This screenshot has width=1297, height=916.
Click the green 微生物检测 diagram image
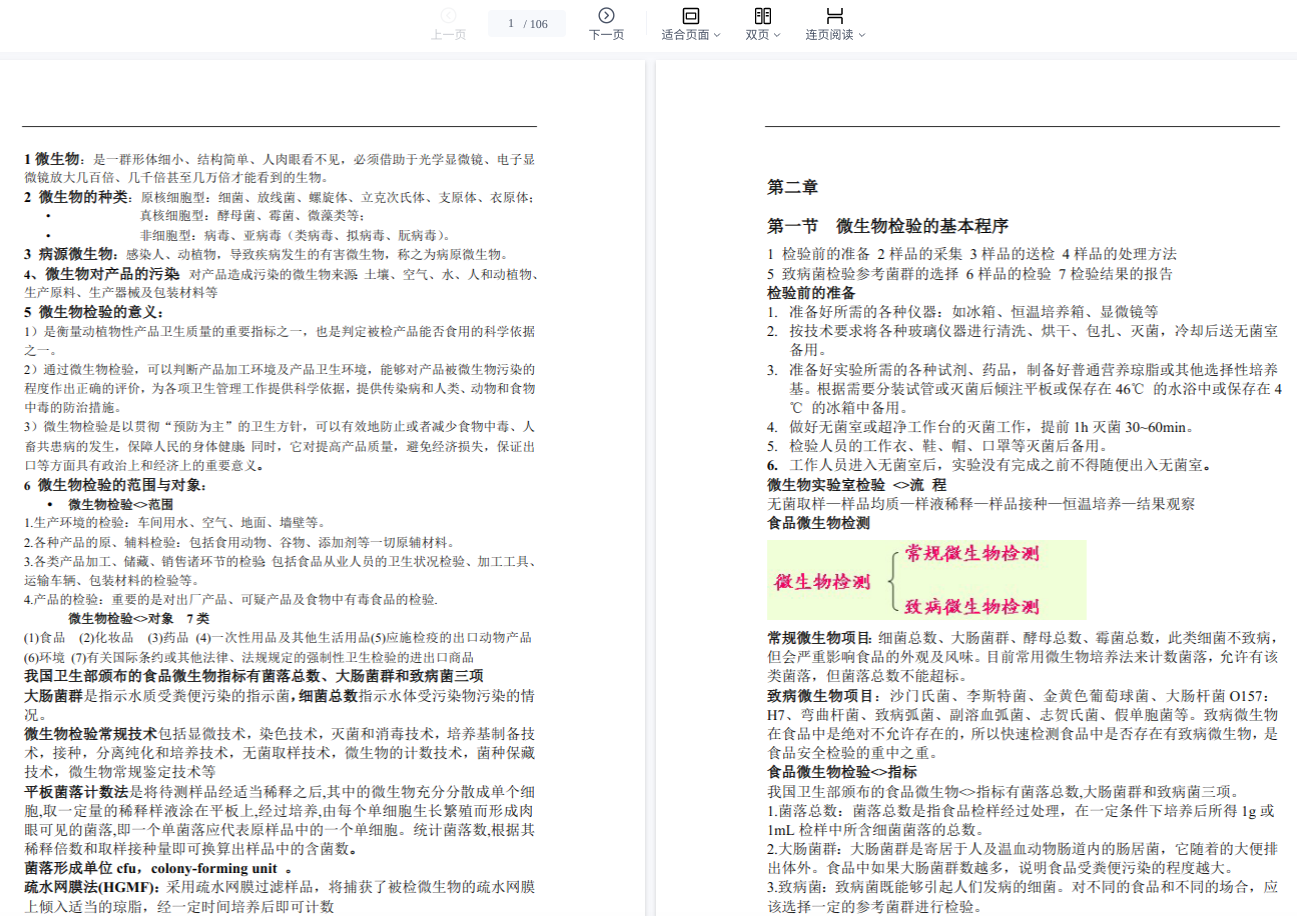click(x=926, y=580)
